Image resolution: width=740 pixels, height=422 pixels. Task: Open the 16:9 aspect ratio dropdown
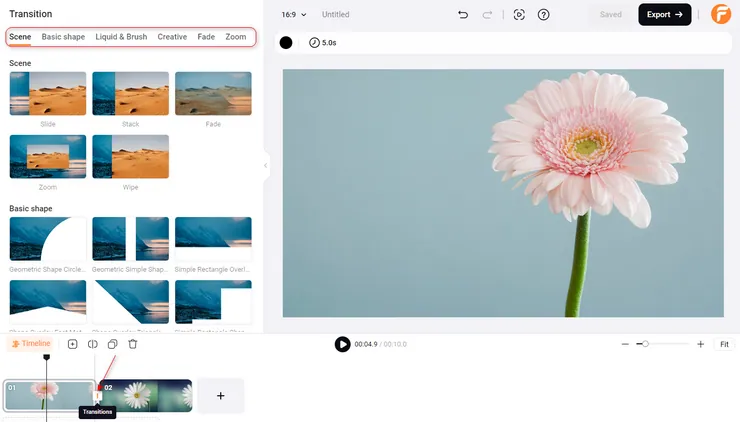[294, 15]
